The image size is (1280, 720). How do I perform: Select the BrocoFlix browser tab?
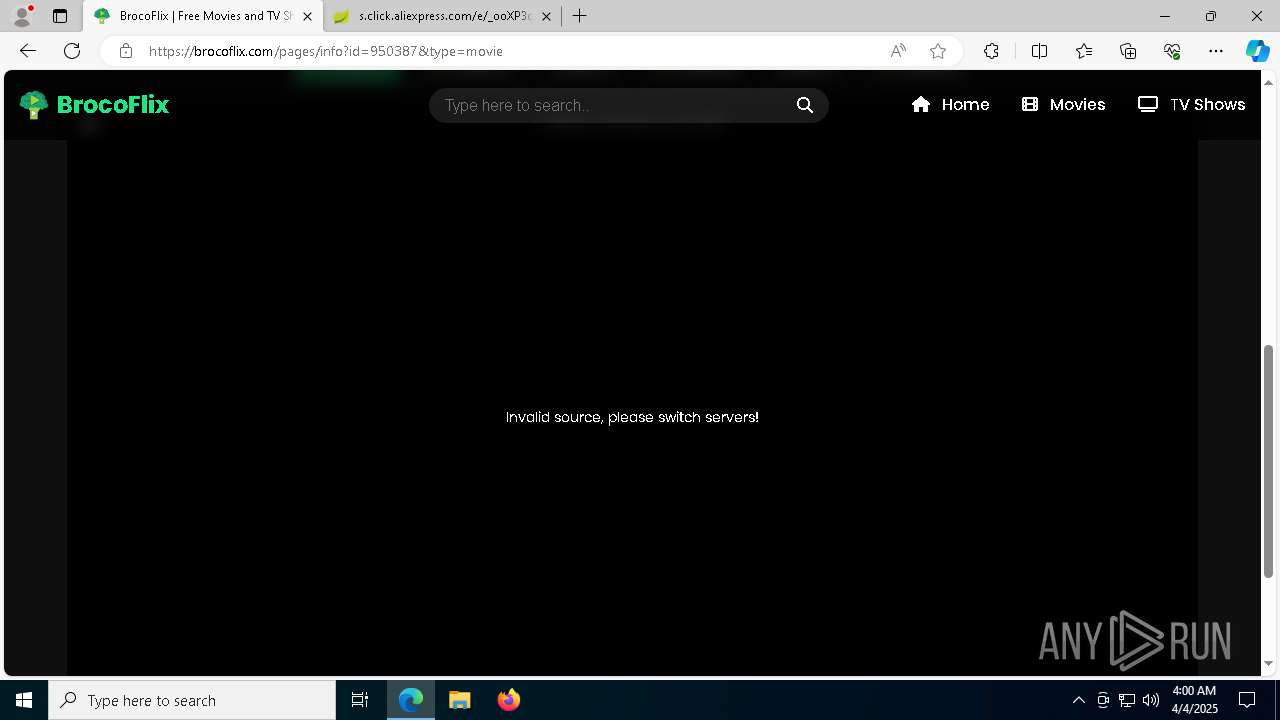tap(204, 16)
